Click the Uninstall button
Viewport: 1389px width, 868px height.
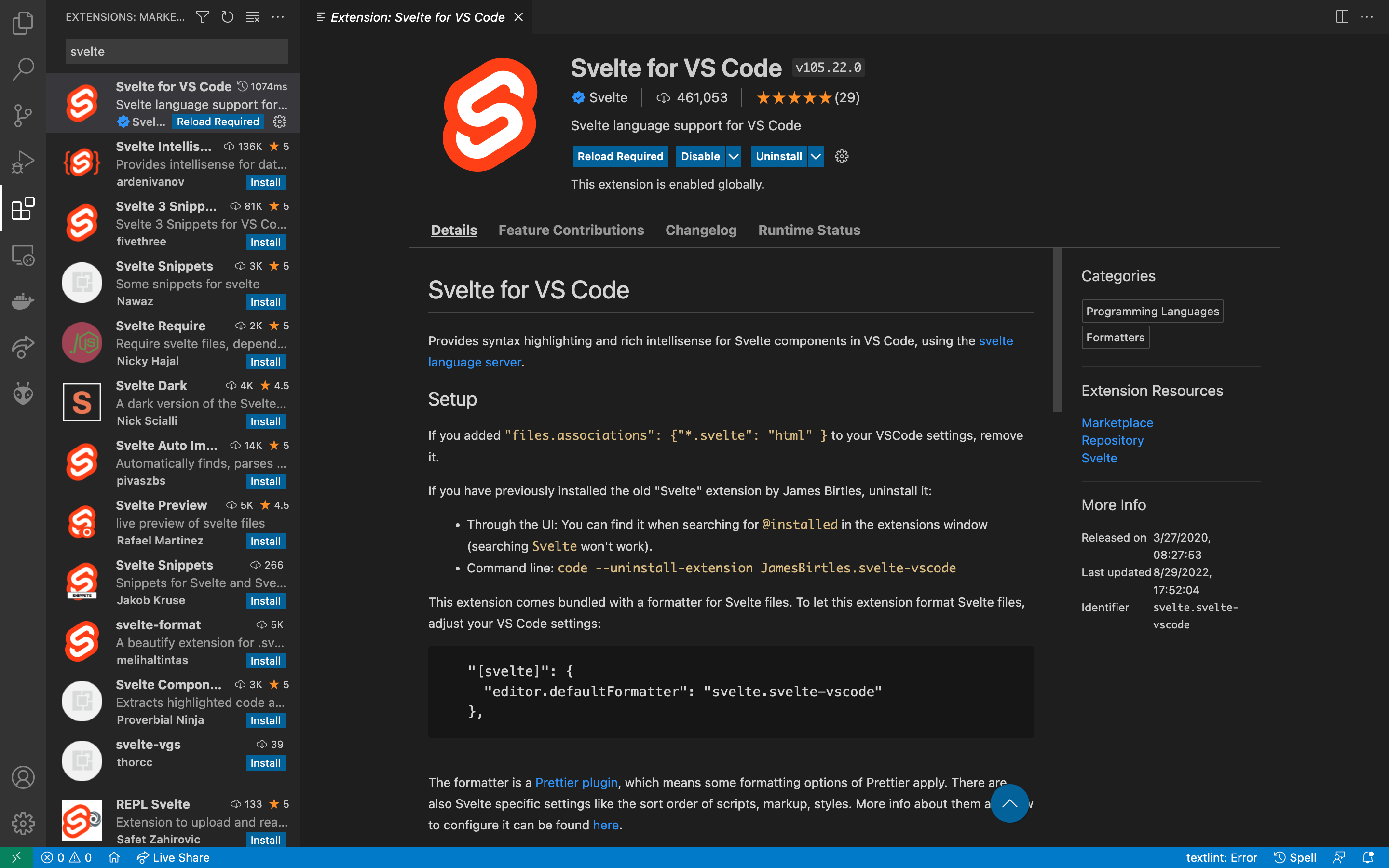778,156
